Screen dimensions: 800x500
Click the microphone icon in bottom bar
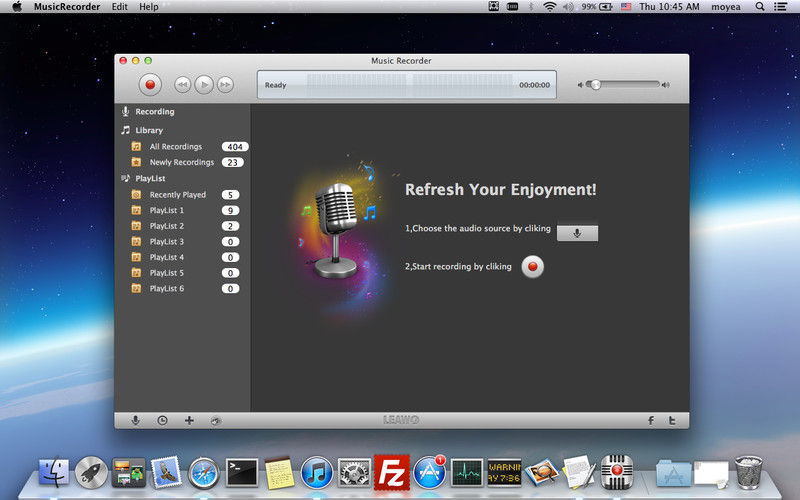tap(135, 420)
